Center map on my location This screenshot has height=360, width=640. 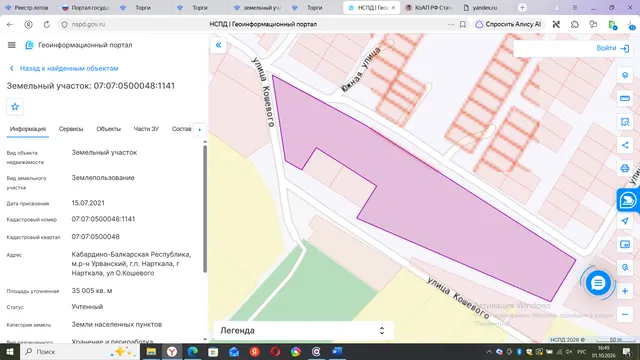point(625,221)
